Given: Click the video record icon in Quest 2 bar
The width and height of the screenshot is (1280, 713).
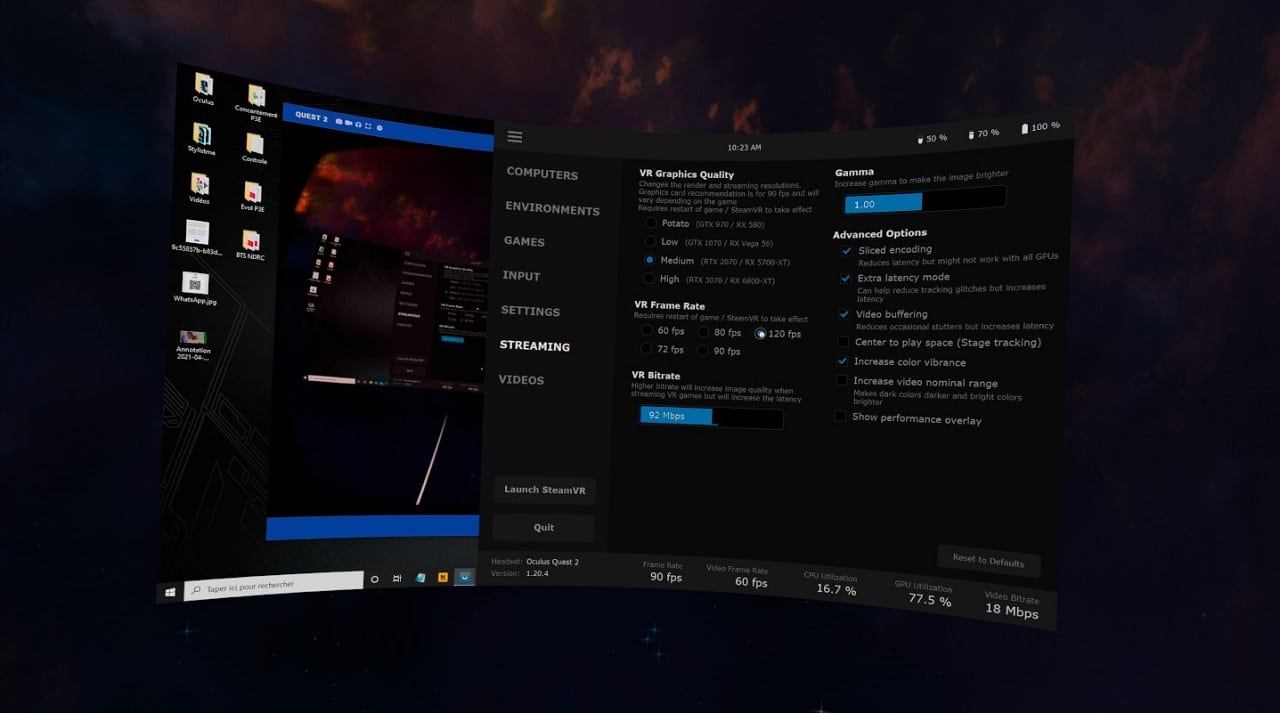Looking at the screenshot, I should [348, 121].
